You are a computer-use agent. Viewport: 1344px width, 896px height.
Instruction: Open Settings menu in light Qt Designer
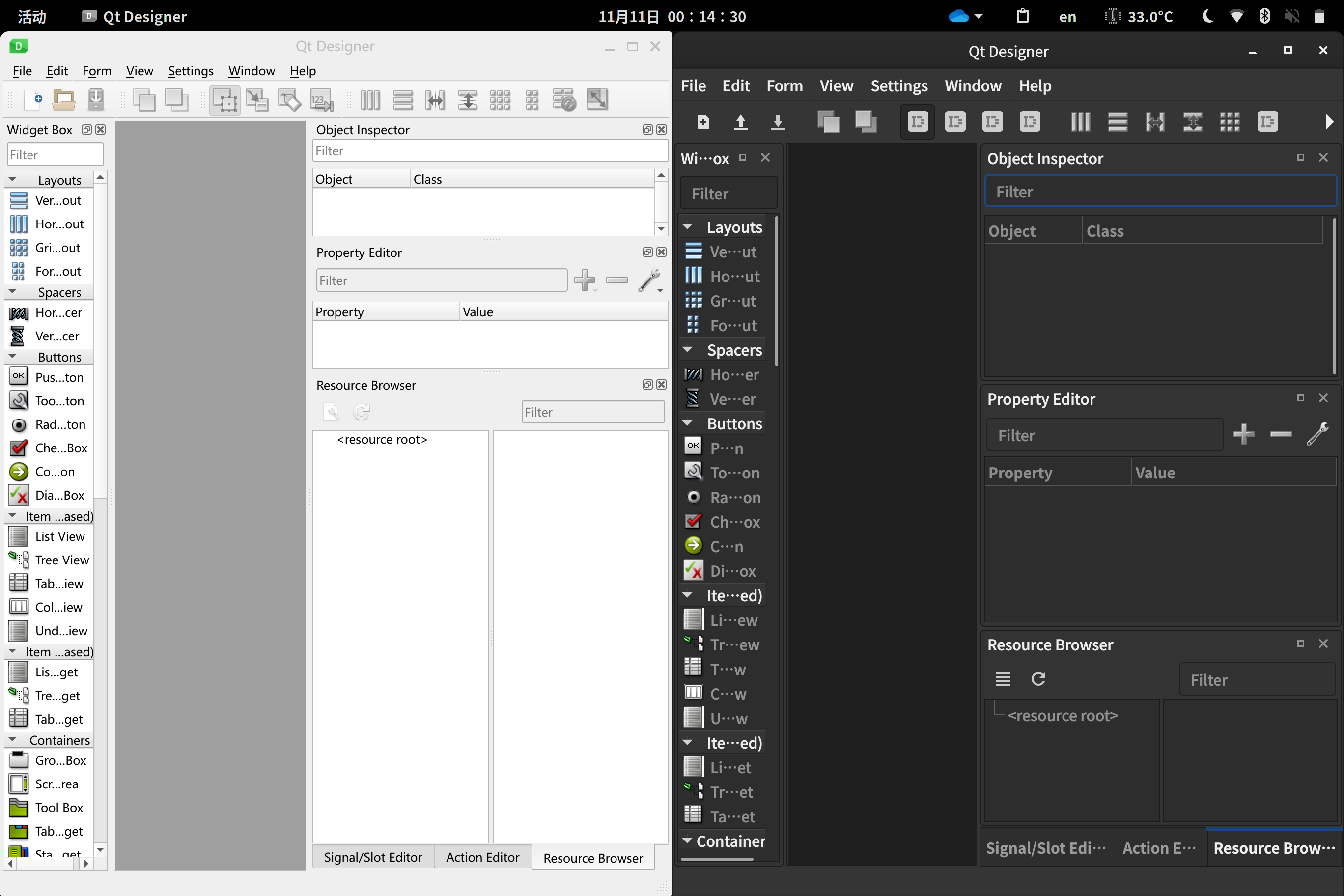coord(190,71)
